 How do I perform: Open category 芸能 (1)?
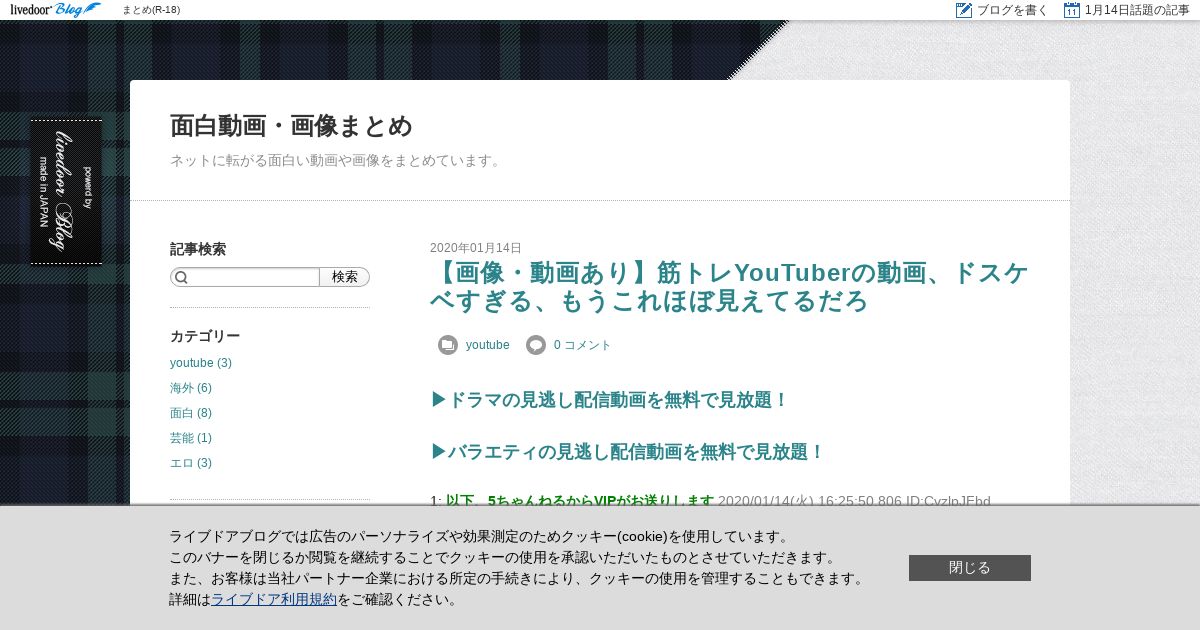191,438
